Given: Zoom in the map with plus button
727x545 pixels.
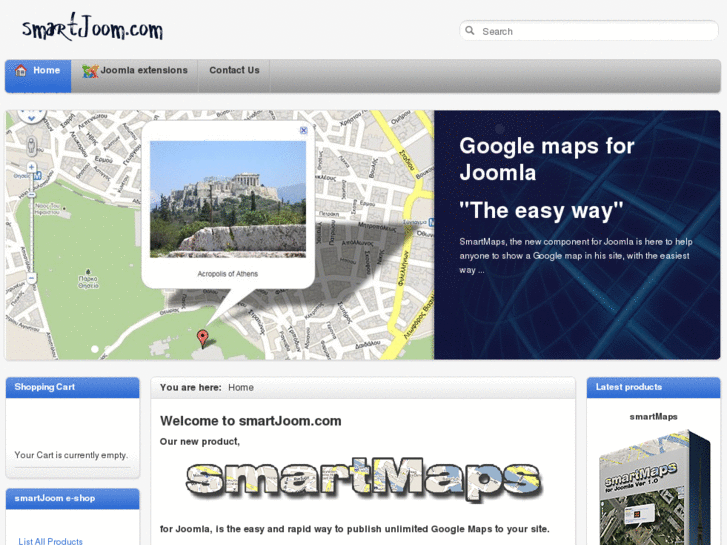Looking at the screenshot, I should (32, 167).
